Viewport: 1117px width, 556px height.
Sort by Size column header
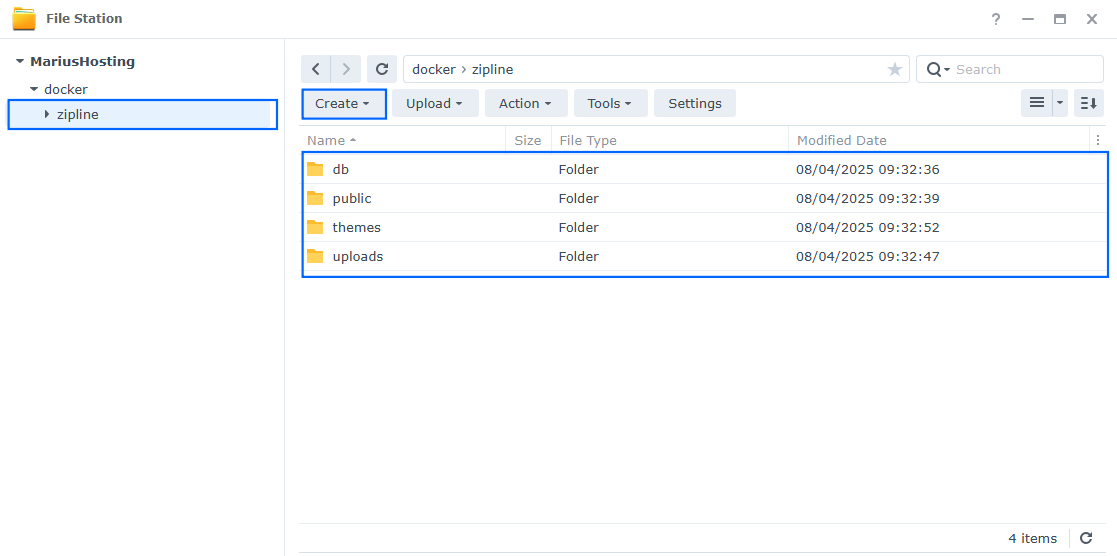pos(528,140)
